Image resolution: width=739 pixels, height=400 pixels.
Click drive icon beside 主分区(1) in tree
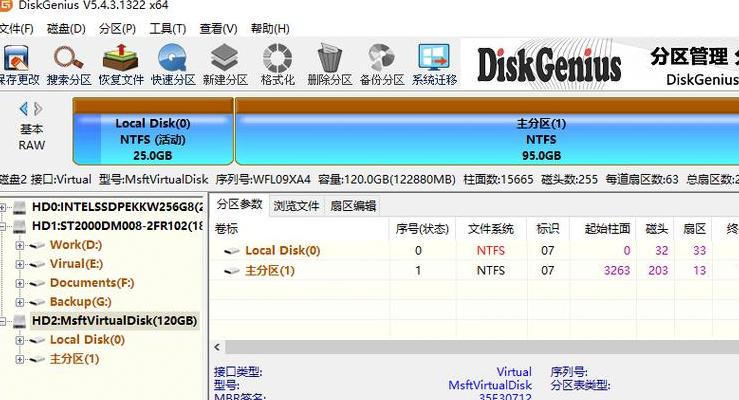[x=37, y=359]
